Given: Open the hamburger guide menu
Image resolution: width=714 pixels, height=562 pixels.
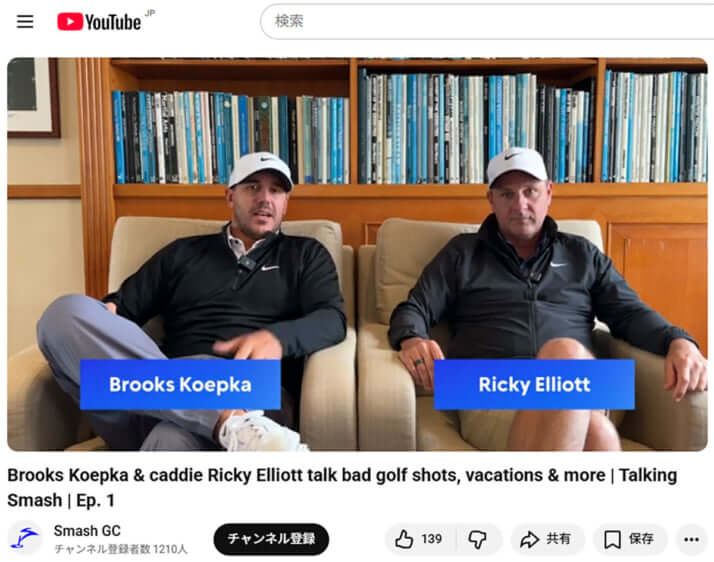Looking at the screenshot, I should point(25,21).
